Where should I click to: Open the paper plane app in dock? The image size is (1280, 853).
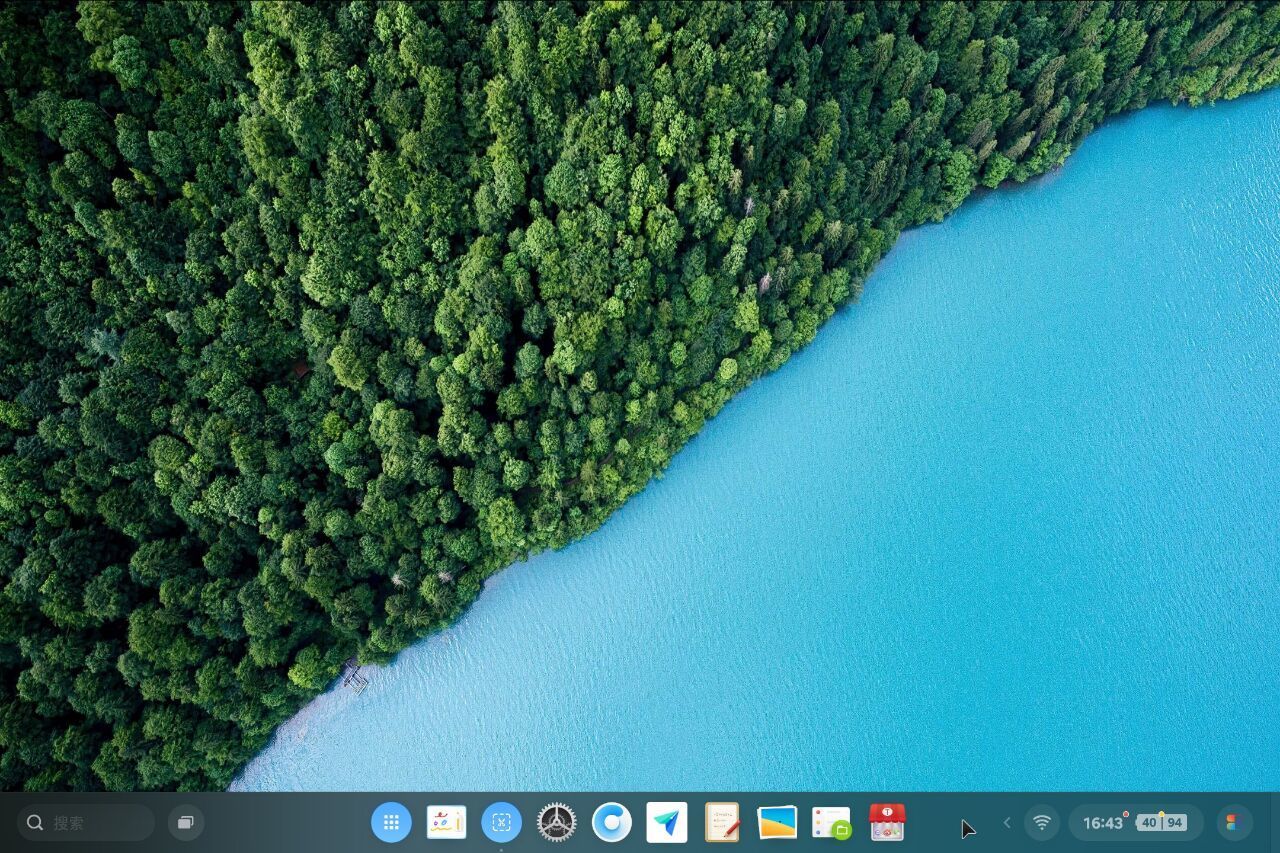click(x=666, y=823)
